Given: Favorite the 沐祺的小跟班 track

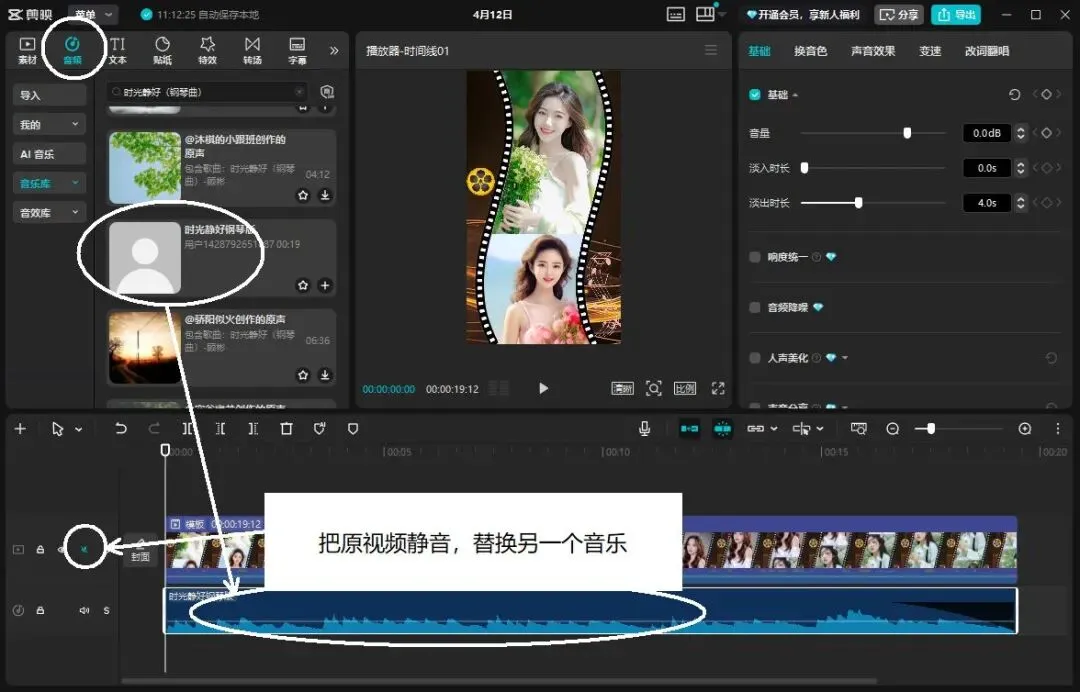Looking at the screenshot, I should point(303,196).
